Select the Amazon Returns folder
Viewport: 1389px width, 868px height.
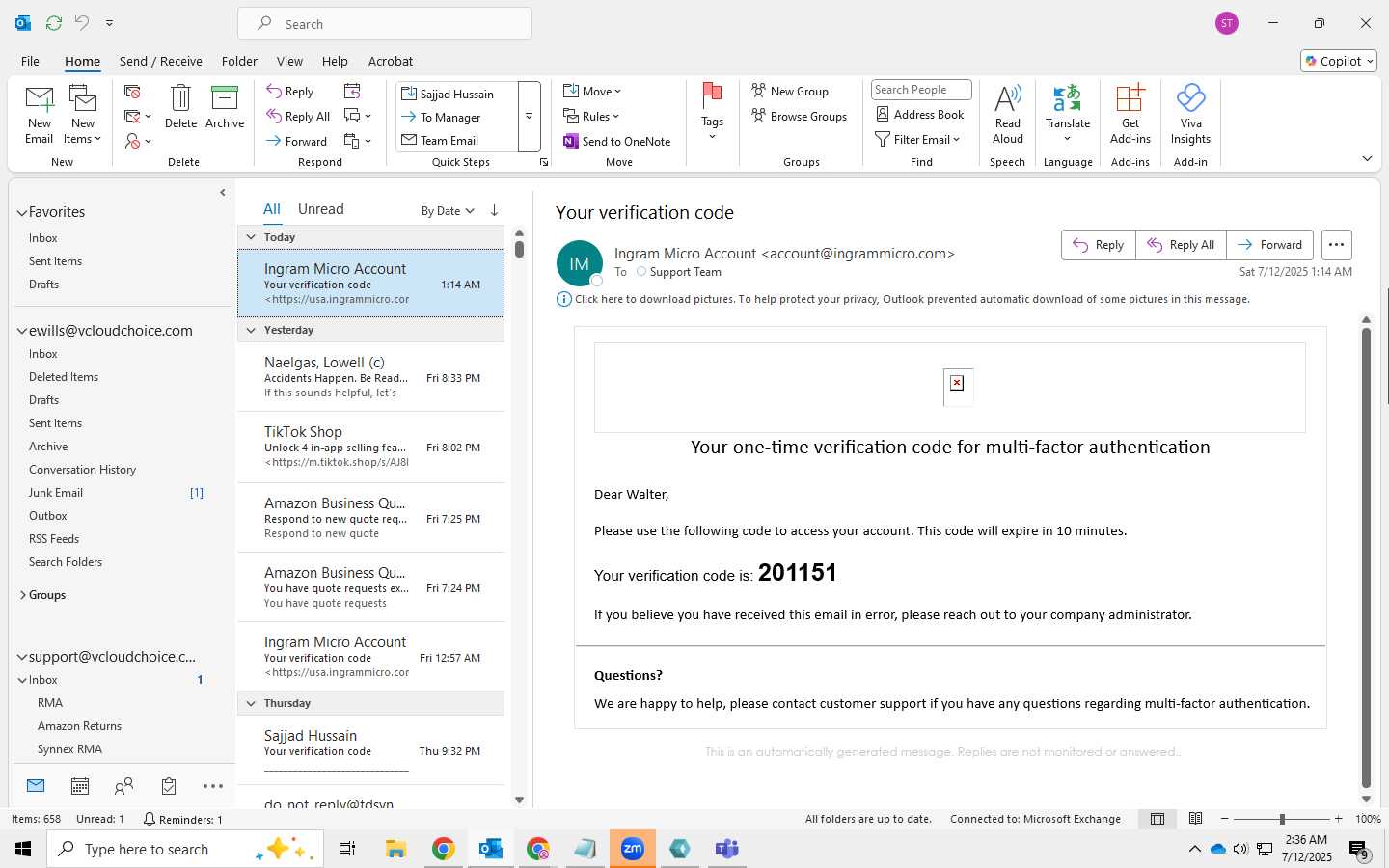coord(79,726)
